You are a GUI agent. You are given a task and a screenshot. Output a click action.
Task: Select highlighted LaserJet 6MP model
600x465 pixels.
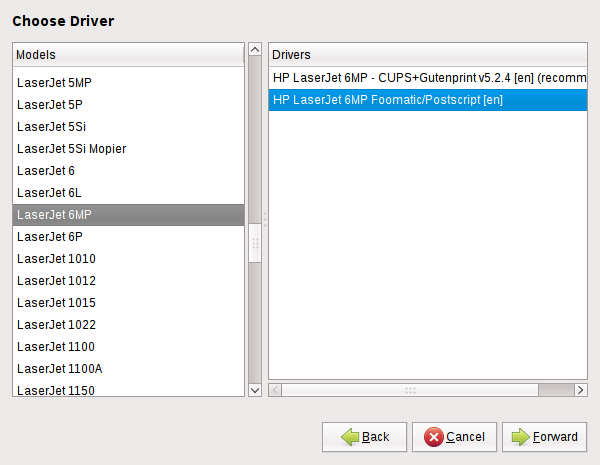point(129,215)
